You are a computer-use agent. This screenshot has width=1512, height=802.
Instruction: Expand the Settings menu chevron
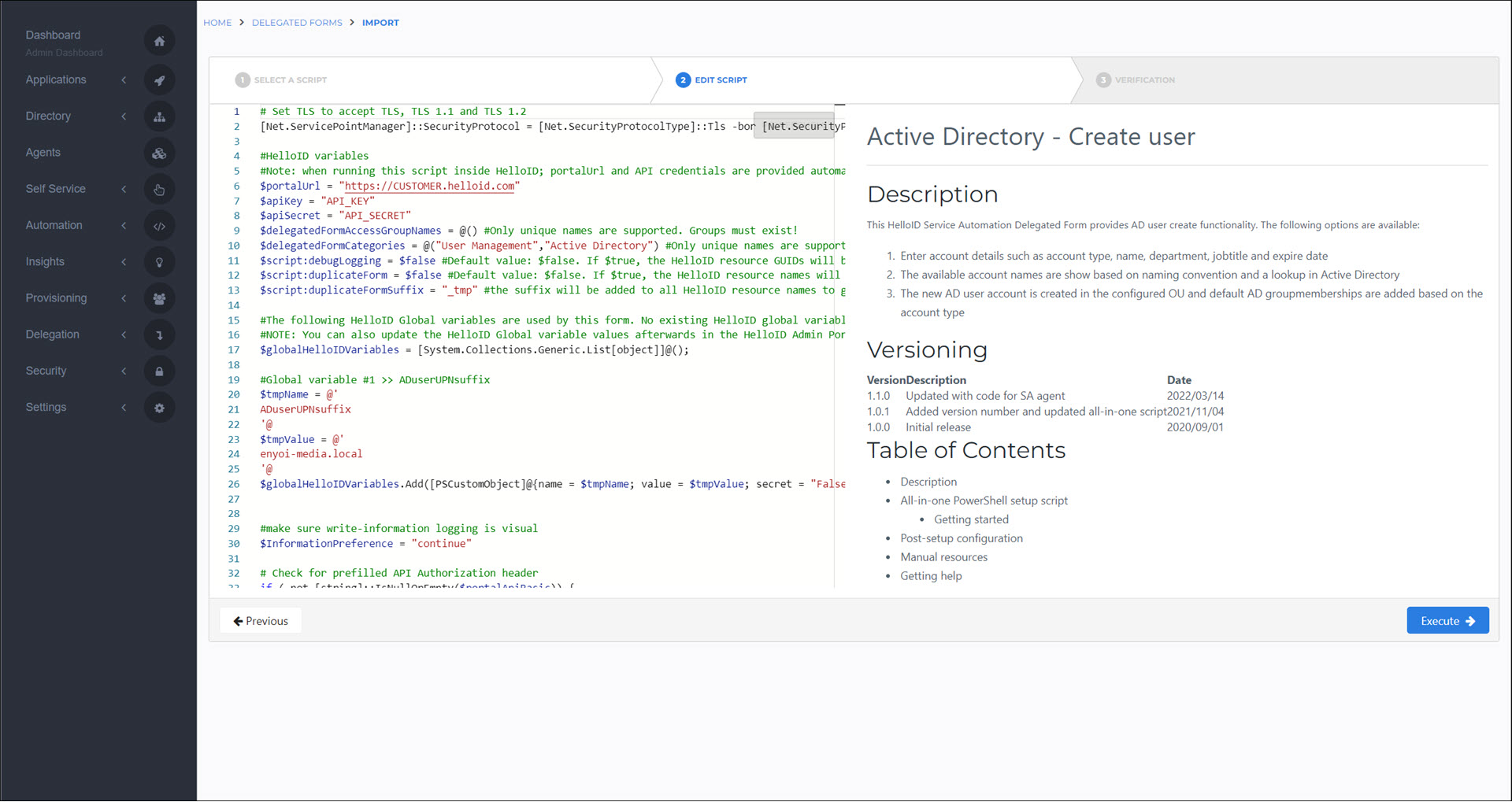(124, 408)
